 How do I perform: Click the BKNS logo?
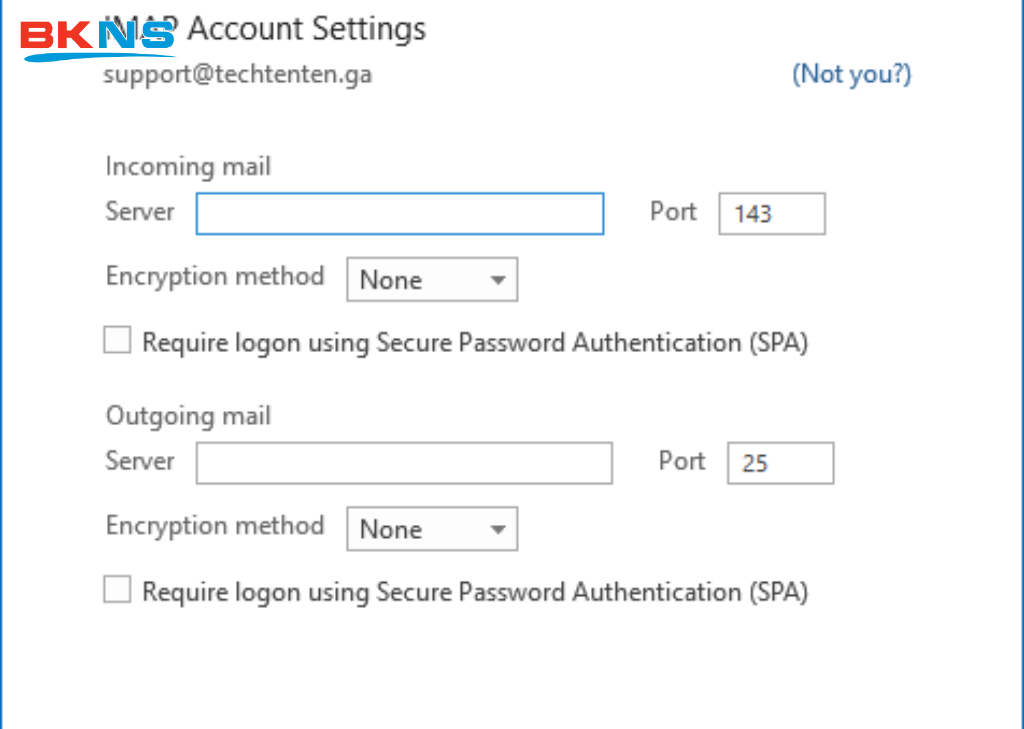click(97, 38)
